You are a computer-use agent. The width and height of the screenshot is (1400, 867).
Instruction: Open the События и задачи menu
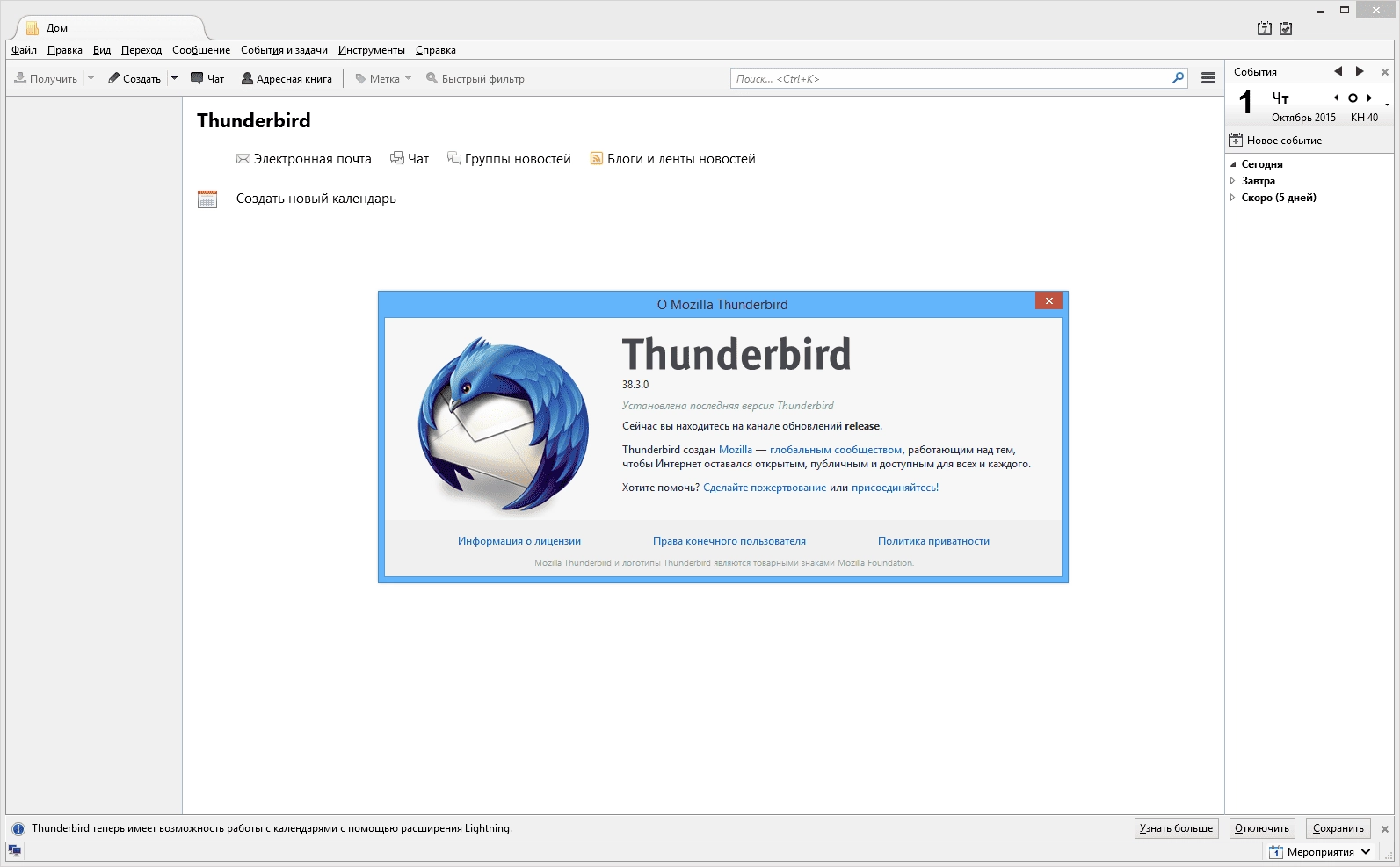pos(284,50)
